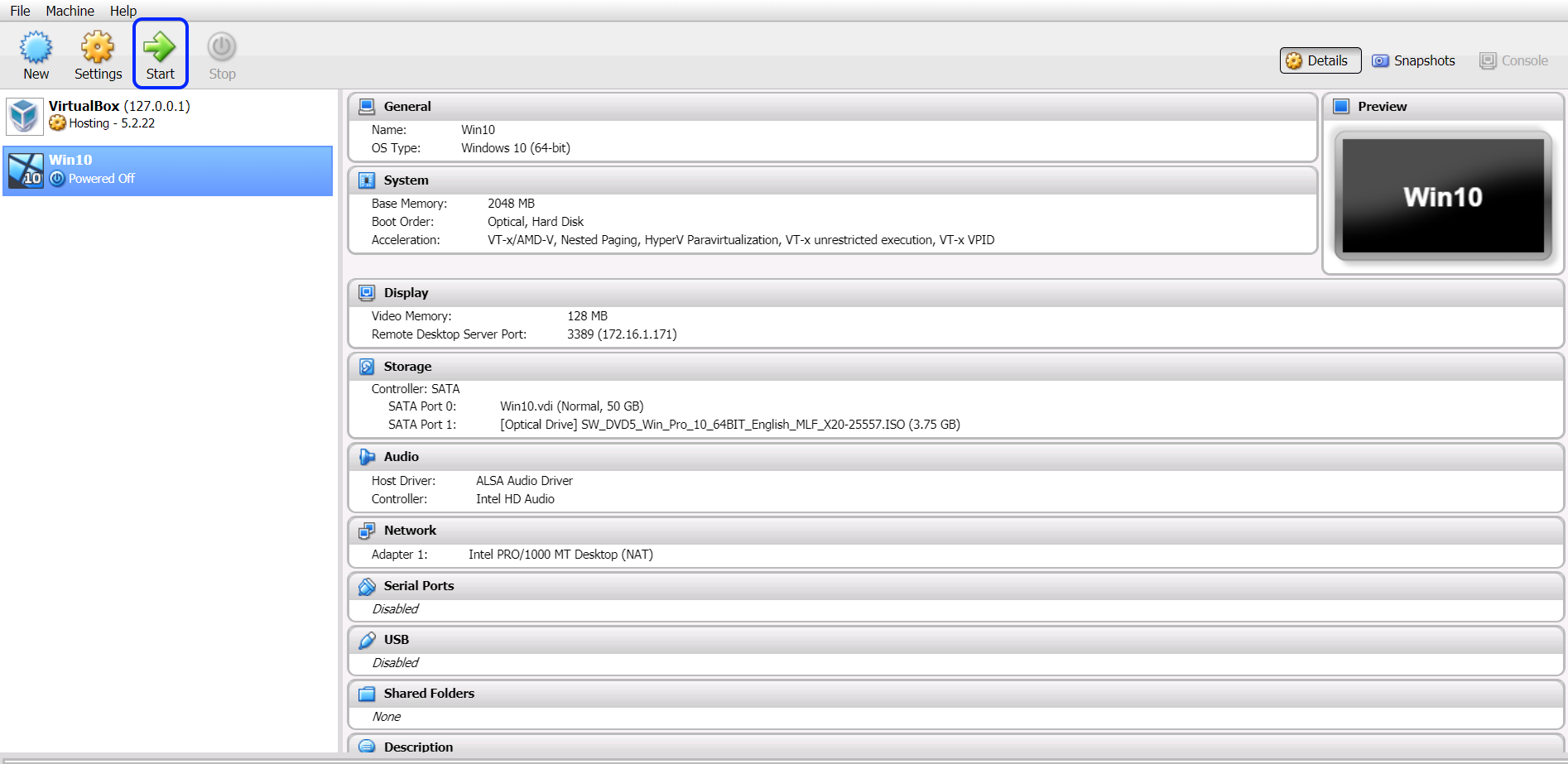Click the Win10 preview thumbnail
This screenshot has width=1568, height=764.
[1443, 196]
